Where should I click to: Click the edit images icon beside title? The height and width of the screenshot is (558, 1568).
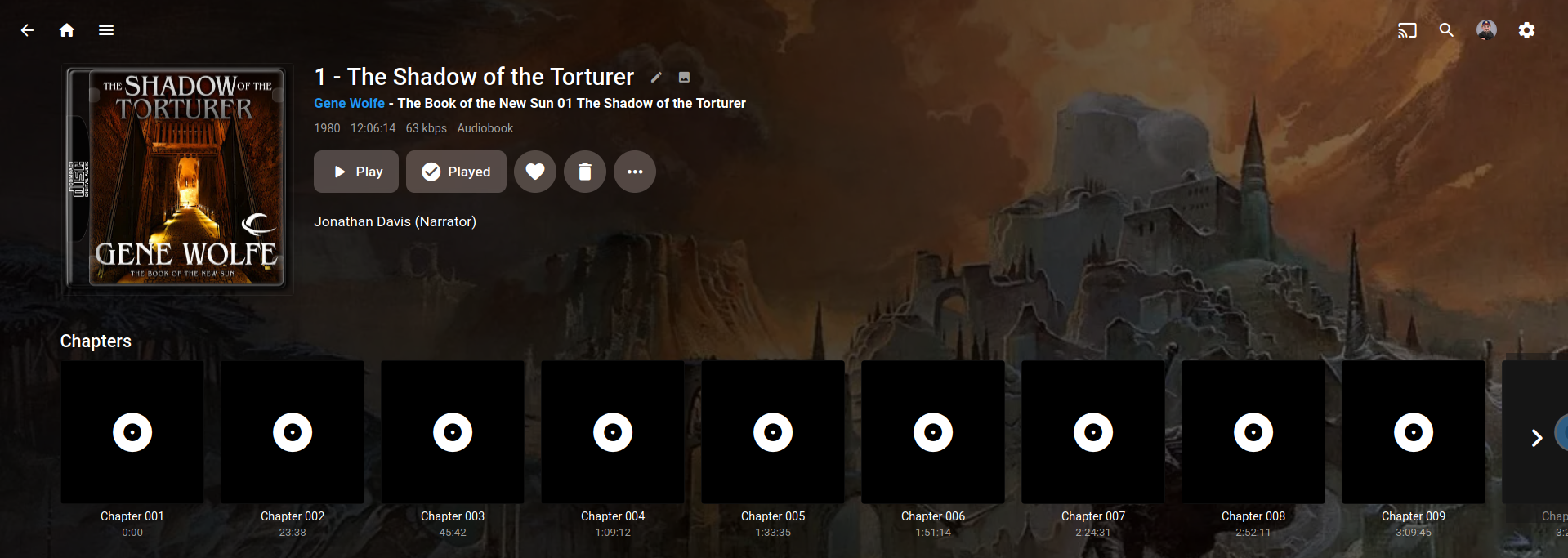(x=685, y=78)
